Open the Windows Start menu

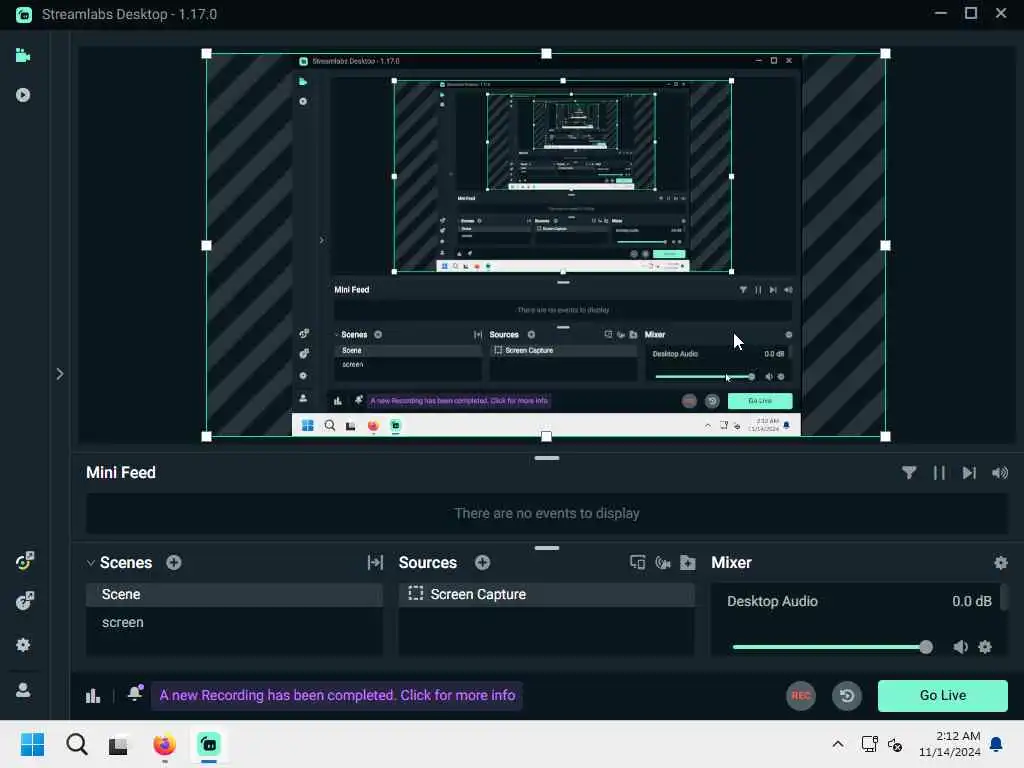[33, 744]
